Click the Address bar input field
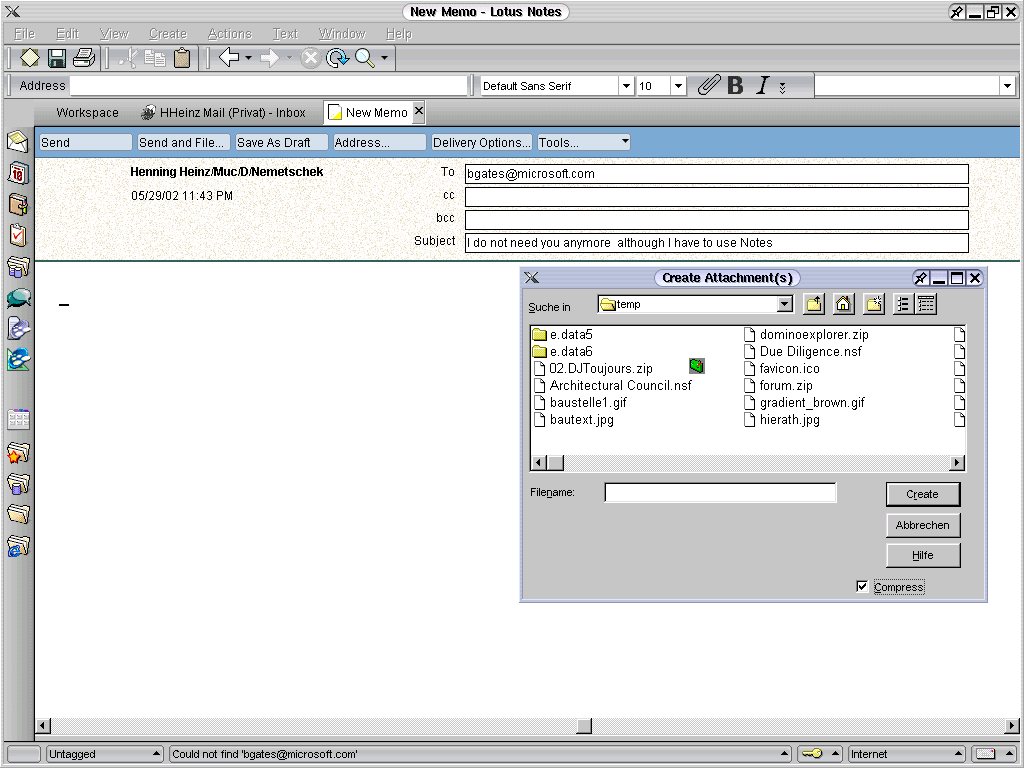Screen dimensions: 1024x768 [x=268, y=86]
